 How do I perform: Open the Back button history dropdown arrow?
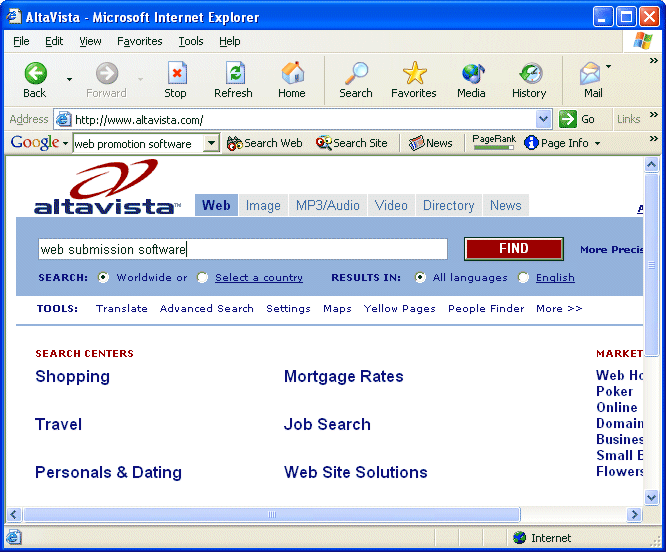[x=69, y=79]
